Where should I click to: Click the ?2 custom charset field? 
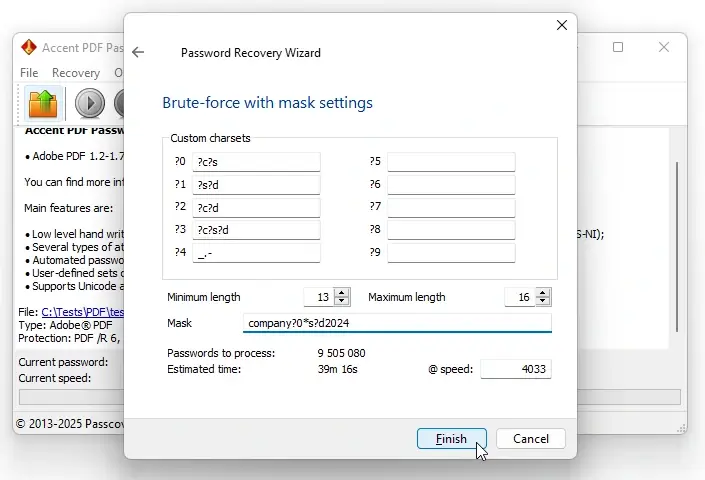coord(256,208)
